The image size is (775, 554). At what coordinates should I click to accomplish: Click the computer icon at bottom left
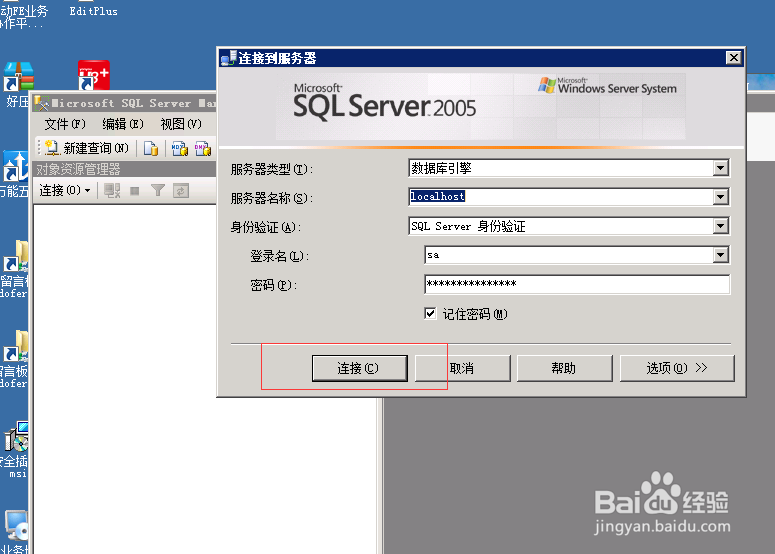[16, 525]
